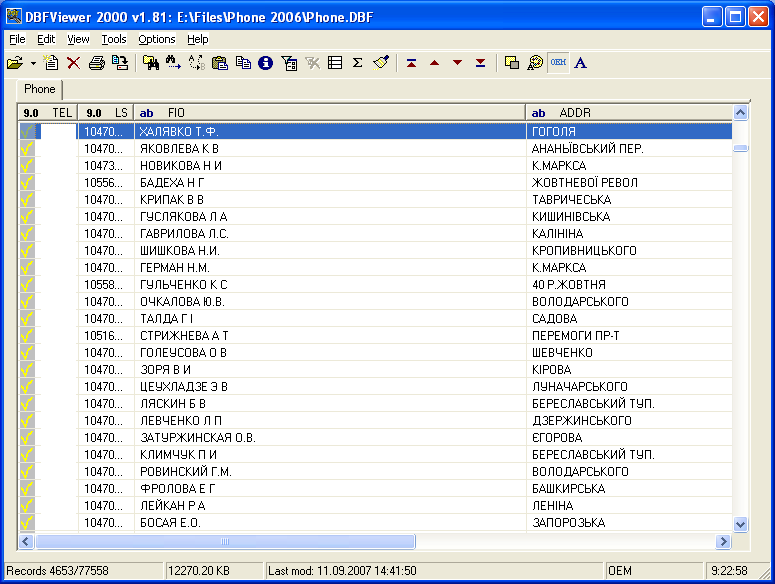Image resolution: width=775 pixels, height=584 pixels.
Task: Open the Help menu
Action: click(198, 39)
